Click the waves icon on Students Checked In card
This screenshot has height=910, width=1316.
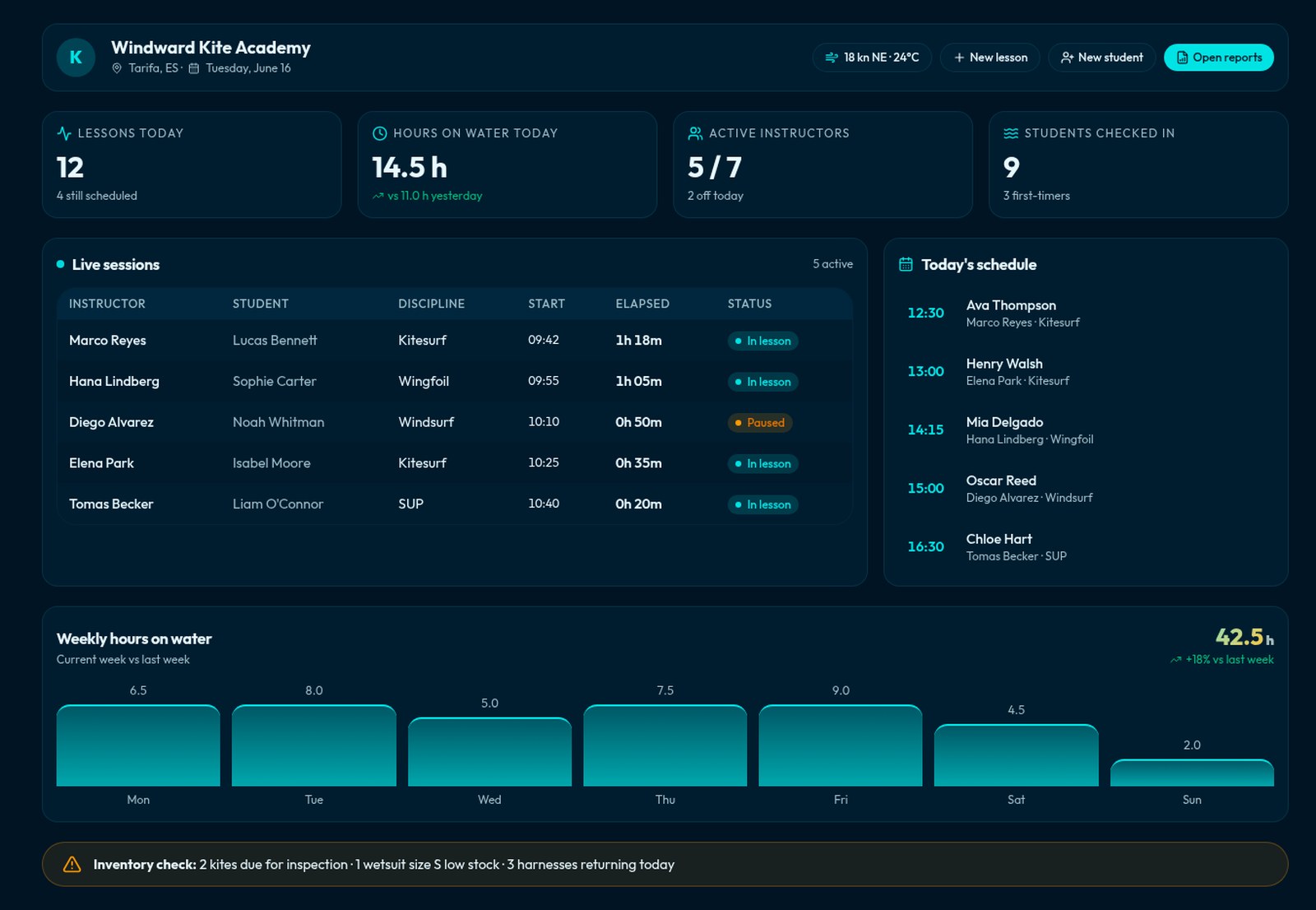1011,133
